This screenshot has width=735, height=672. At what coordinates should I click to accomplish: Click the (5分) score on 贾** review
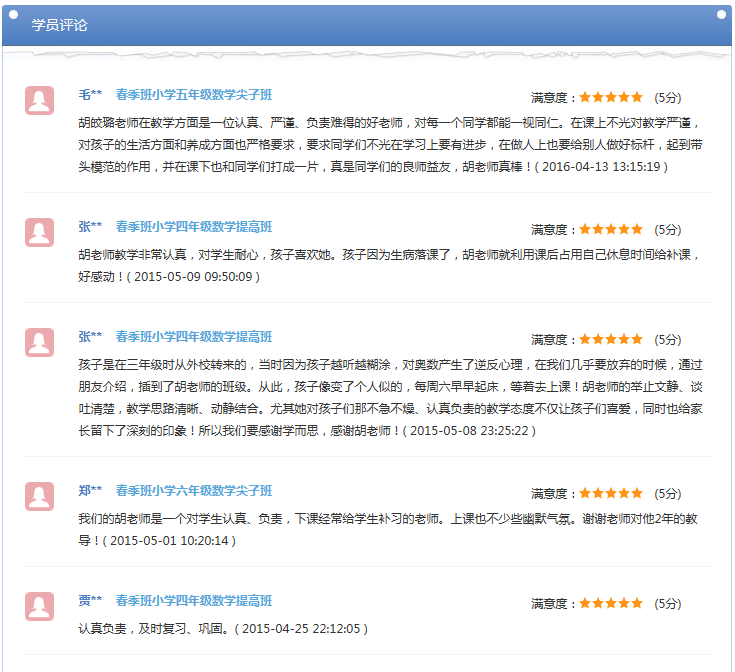coord(668,604)
